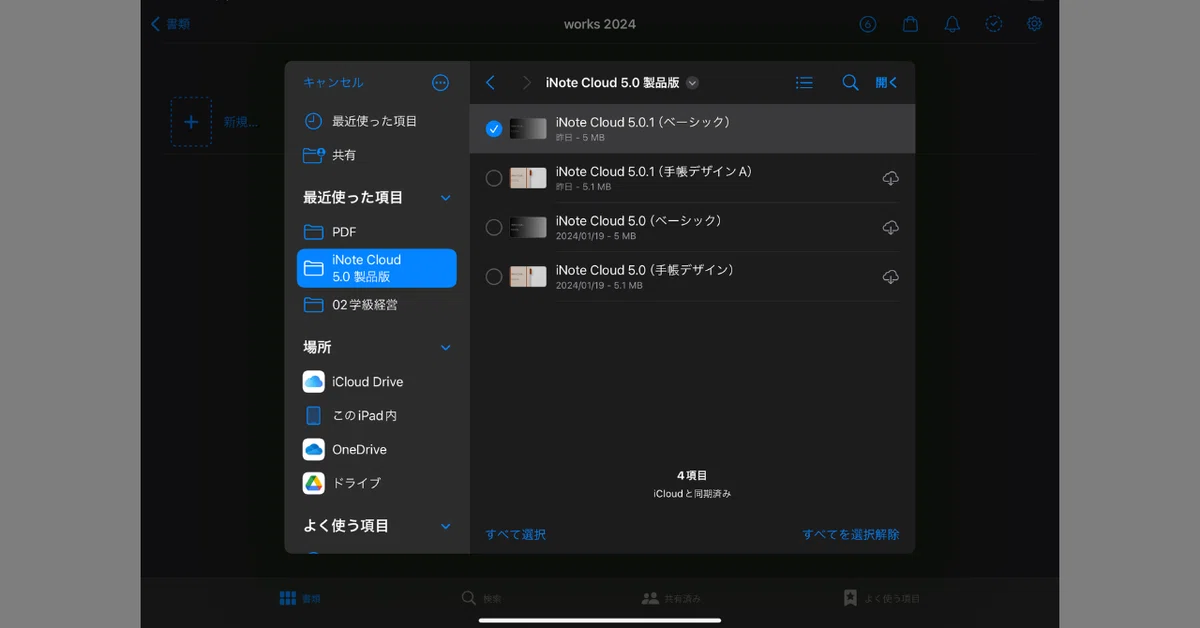The image size is (1200, 628).
Task: Switch to the 検索 tab
Action: pyautogui.click(x=481, y=598)
